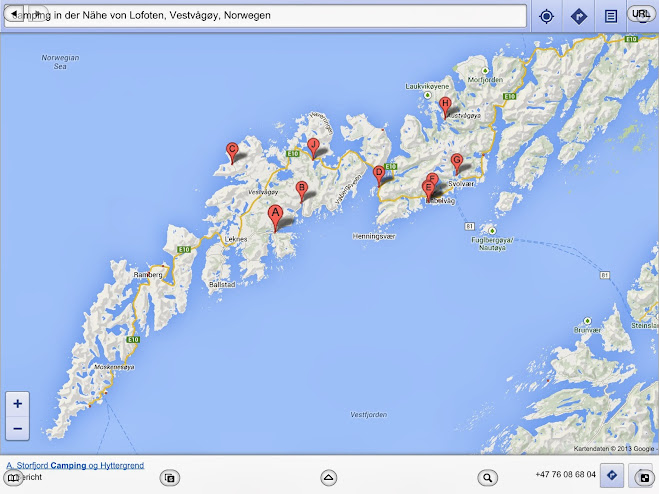Click the bottom-right square layers icon
This screenshot has height=494, width=659.
click(x=643, y=476)
